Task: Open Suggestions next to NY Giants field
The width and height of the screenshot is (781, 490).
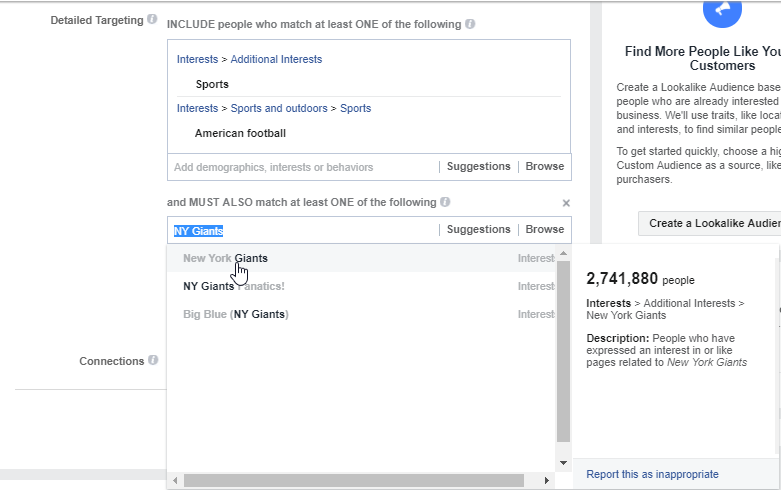Action: pyautogui.click(x=478, y=230)
